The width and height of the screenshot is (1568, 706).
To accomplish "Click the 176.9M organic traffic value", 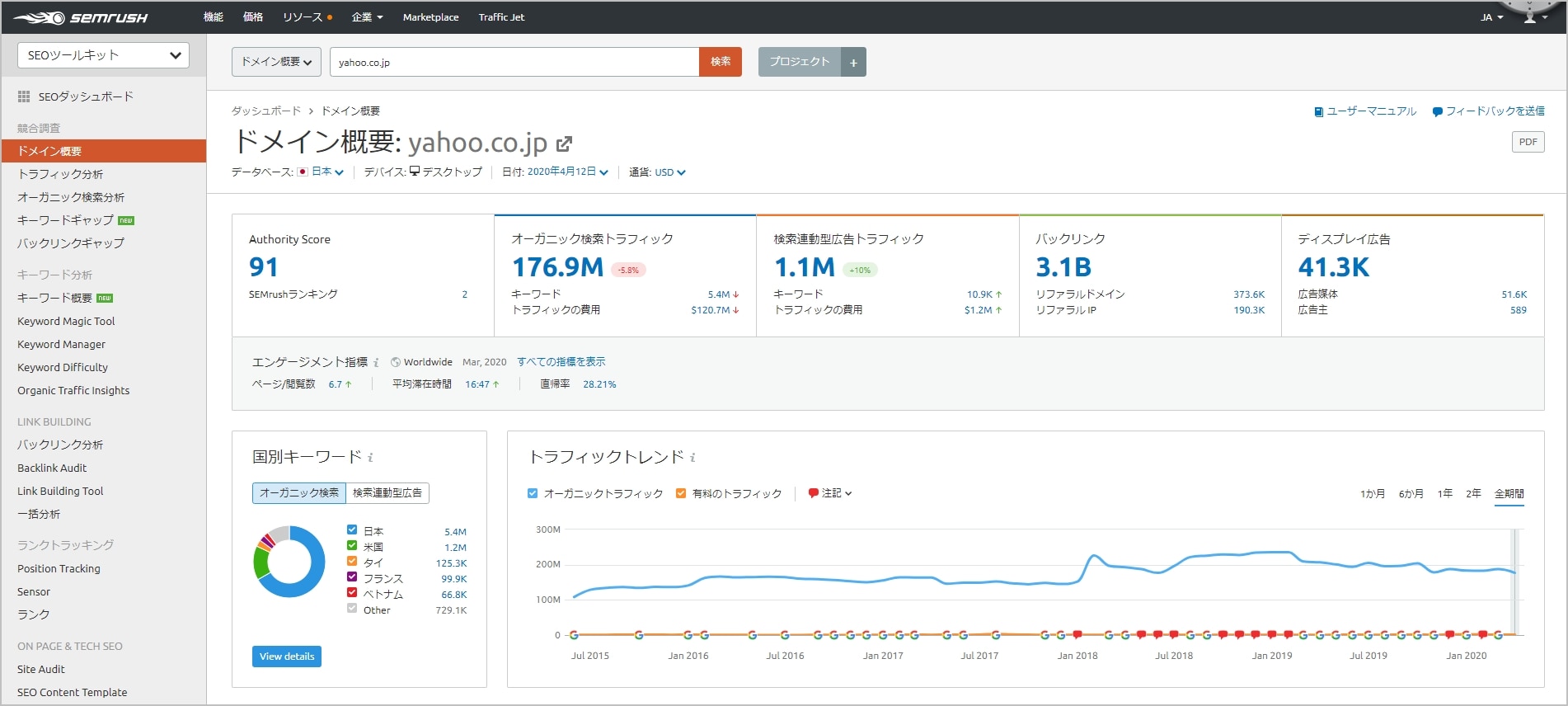I will 558,267.
